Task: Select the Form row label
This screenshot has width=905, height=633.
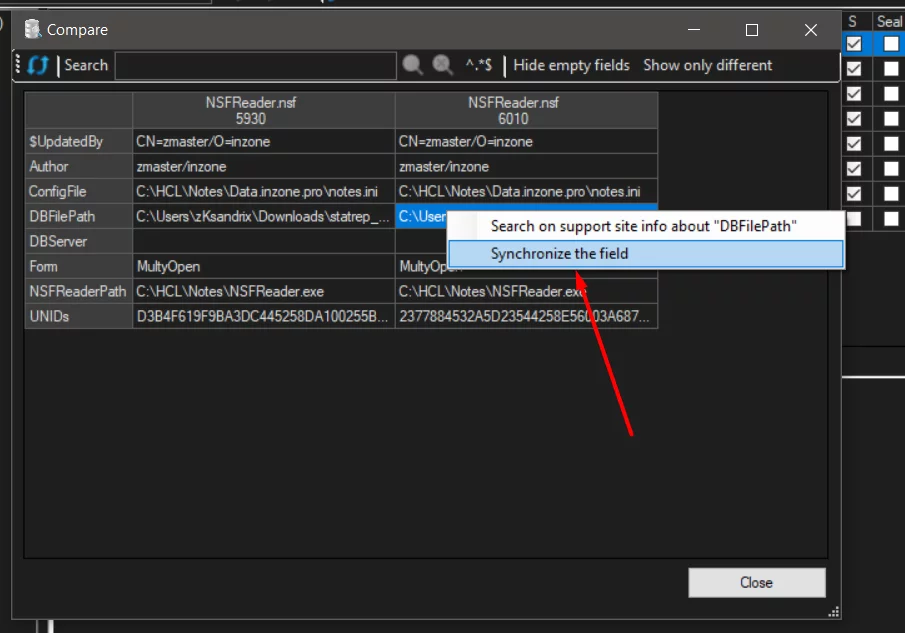Action: coord(79,267)
